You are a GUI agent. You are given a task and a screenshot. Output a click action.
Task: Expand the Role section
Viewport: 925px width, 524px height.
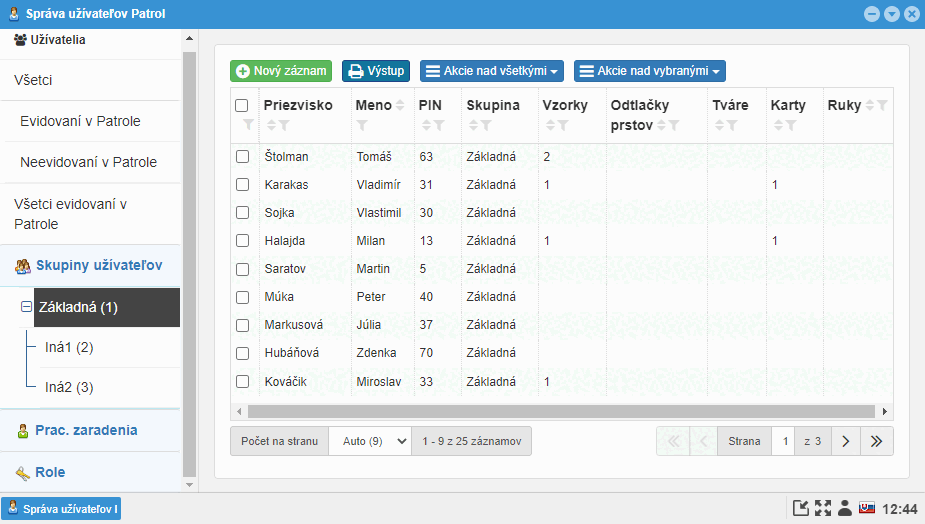90,472
